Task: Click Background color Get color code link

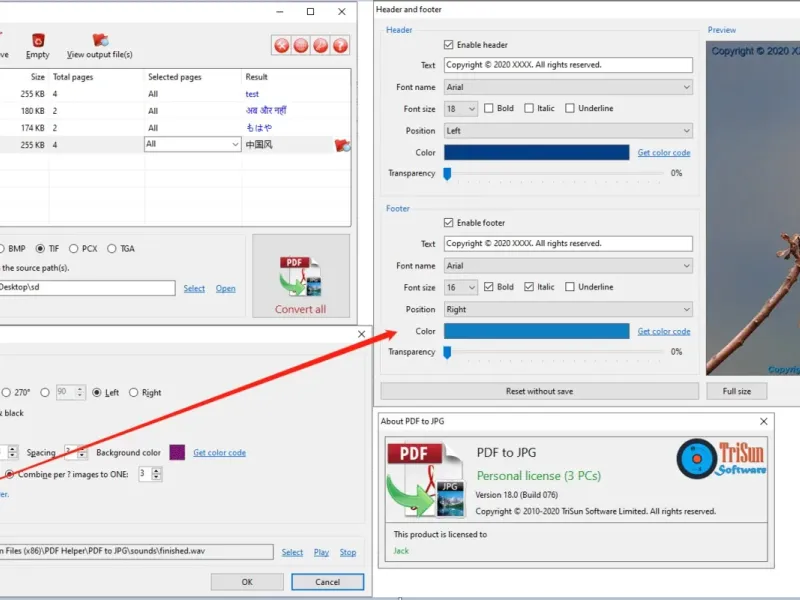Action: 219,453
